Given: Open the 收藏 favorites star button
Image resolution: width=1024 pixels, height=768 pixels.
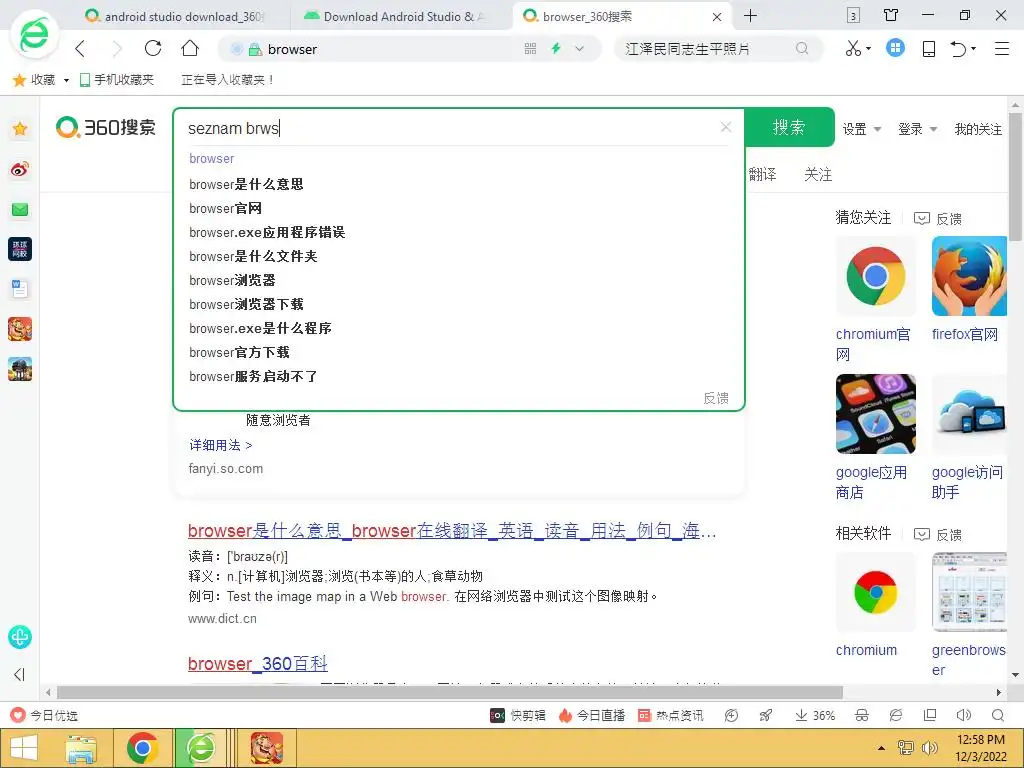Looking at the screenshot, I should click(x=34, y=80).
